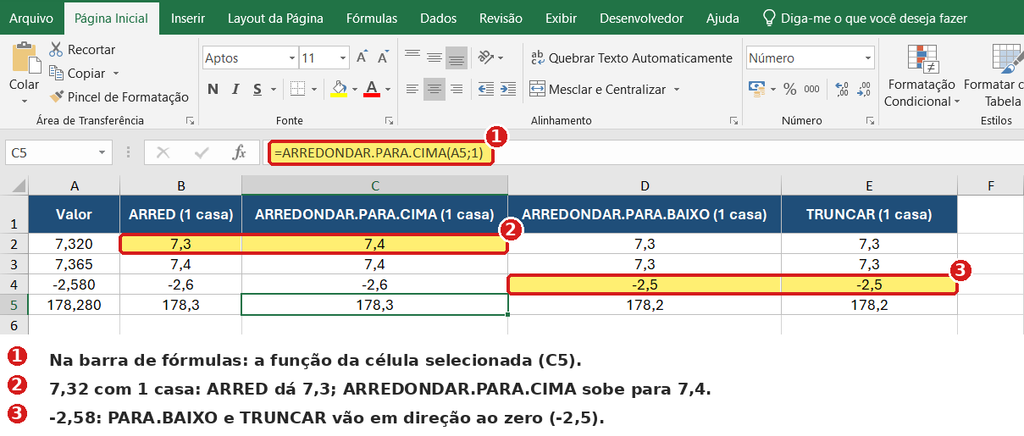Viewport: 1024px width, 436px height.
Task: Click the decrease indent icon
Action: click(485, 89)
